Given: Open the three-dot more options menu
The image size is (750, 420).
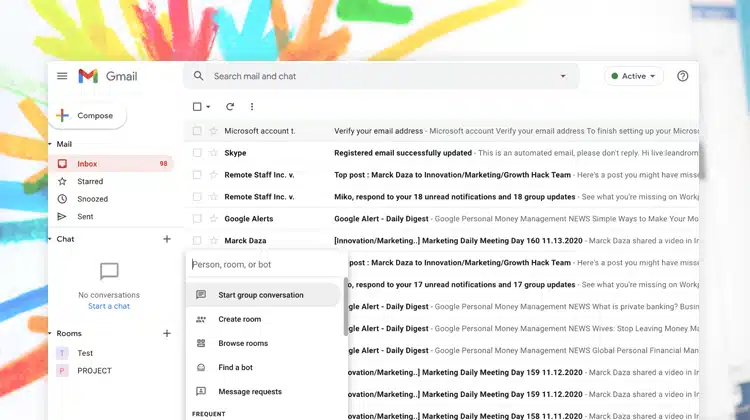Looking at the screenshot, I should point(252,107).
